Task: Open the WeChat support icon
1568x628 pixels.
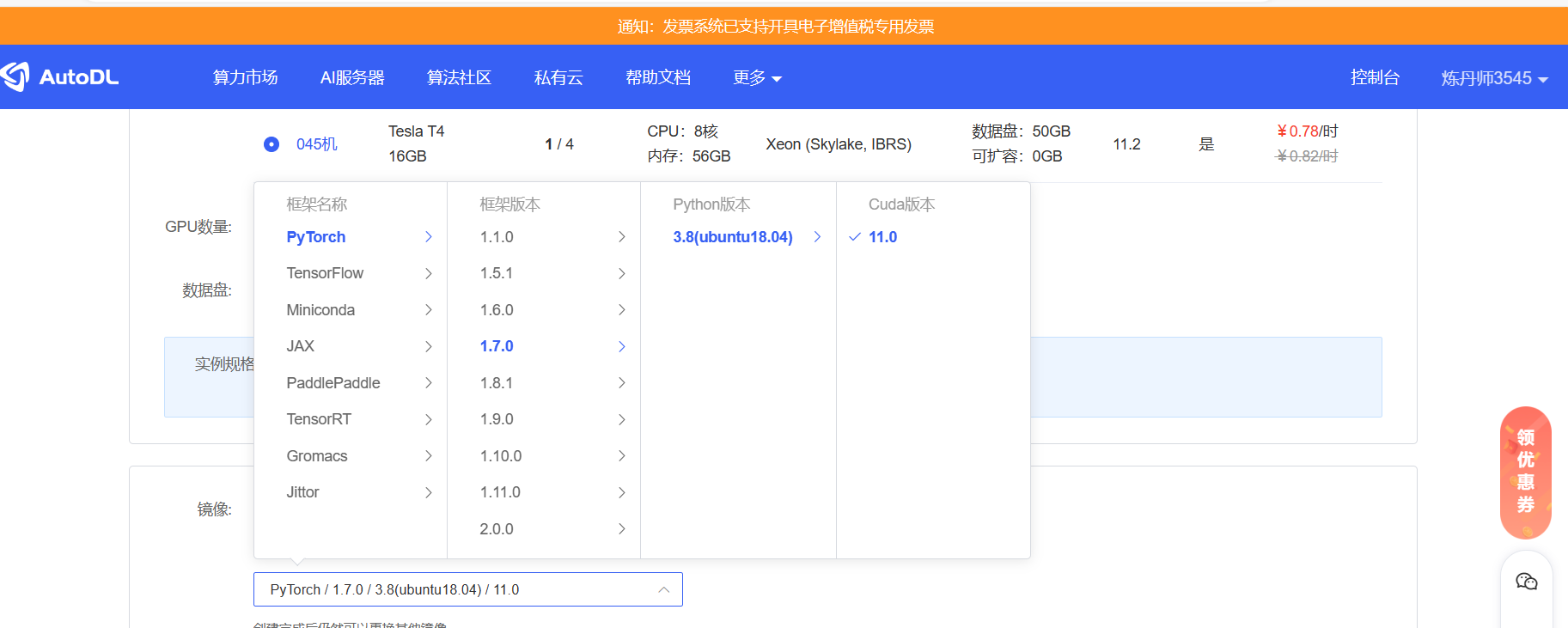Action: (x=1526, y=582)
